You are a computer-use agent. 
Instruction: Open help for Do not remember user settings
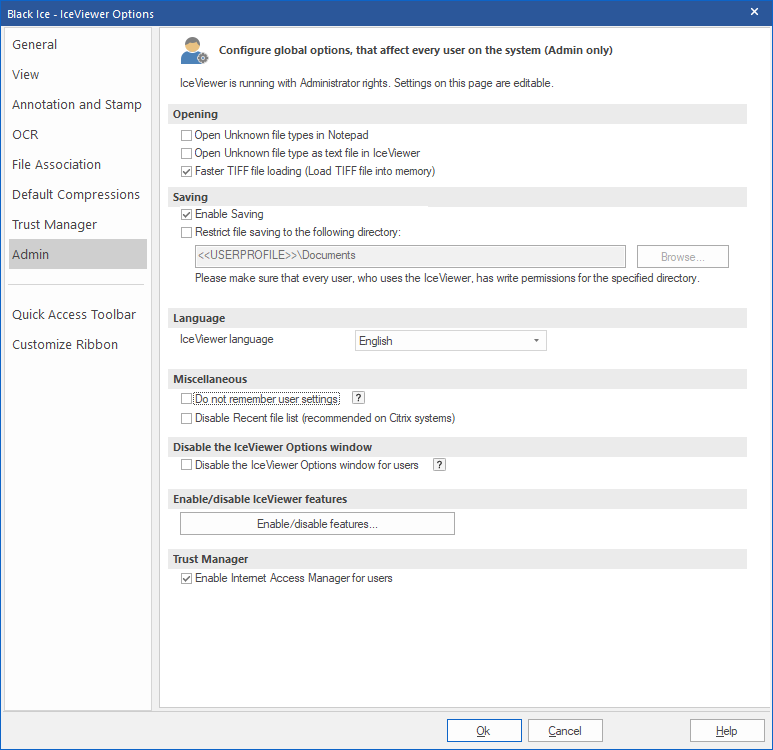(358, 398)
